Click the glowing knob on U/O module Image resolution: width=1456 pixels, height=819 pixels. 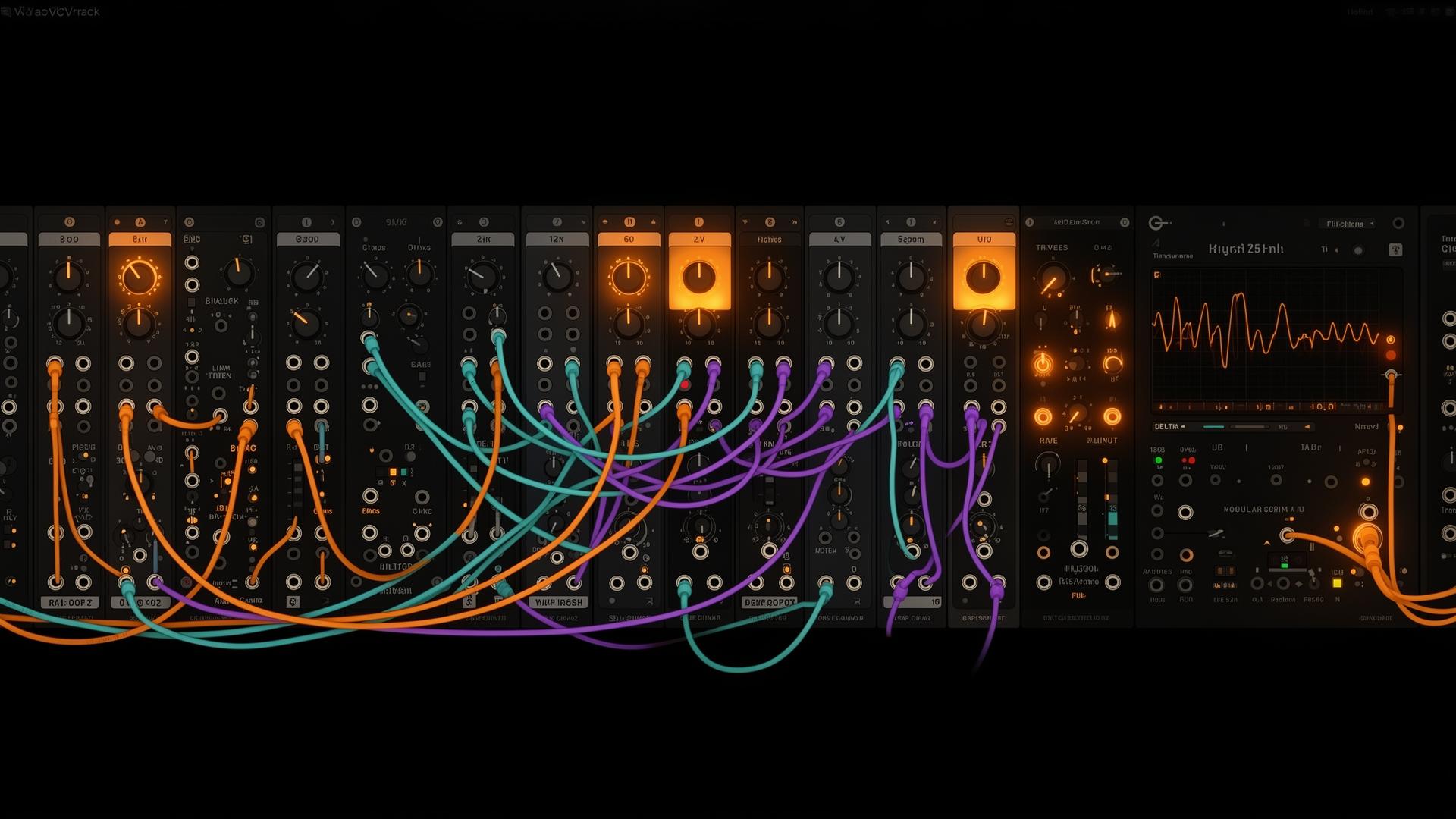(x=984, y=278)
